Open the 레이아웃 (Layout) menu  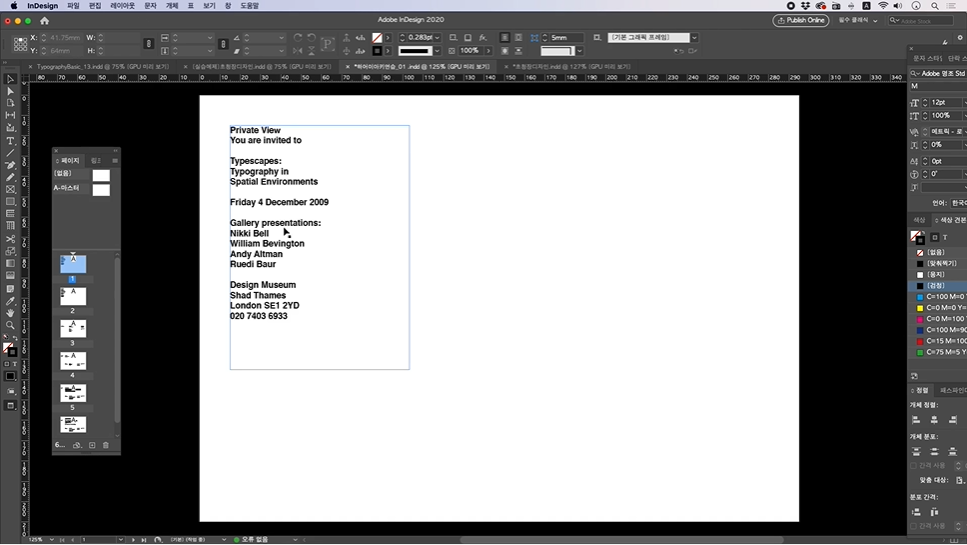122,6
